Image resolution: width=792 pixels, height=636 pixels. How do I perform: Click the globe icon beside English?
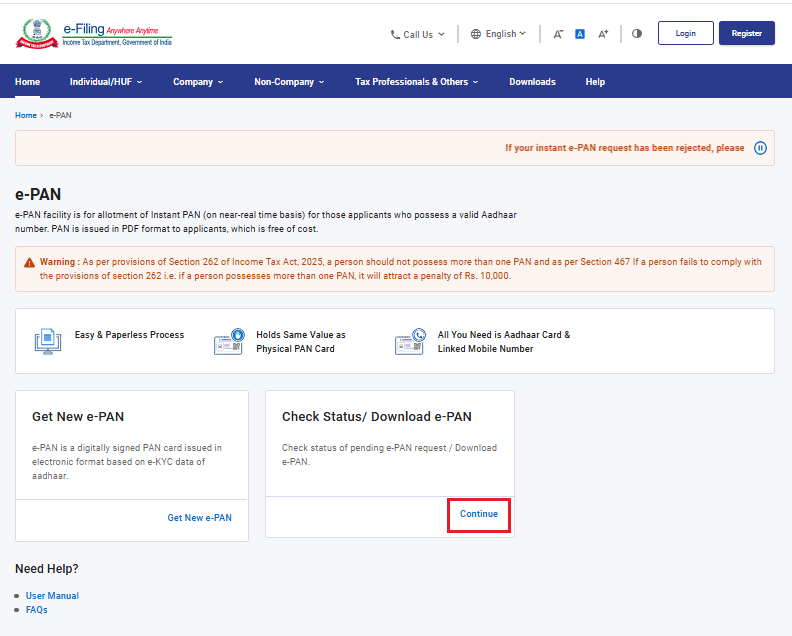476,34
